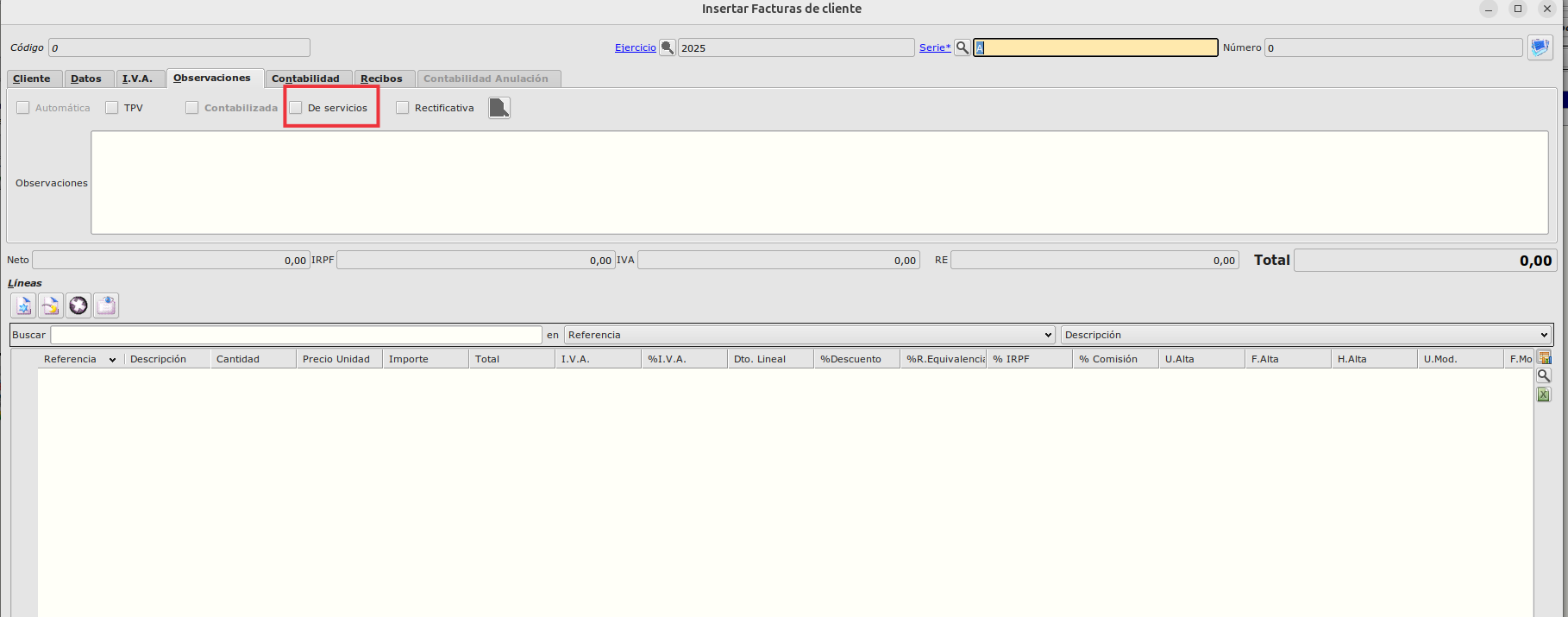Image resolution: width=1568 pixels, height=617 pixels.
Task: Click the Referencia column header arrow
Action: click(x=112, y=360)
